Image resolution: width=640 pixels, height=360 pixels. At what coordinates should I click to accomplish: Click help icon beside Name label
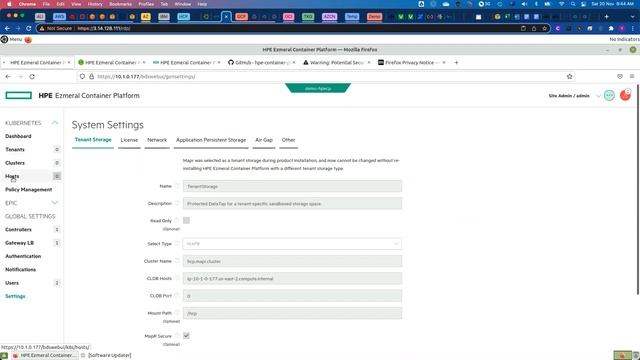[177, 186]
